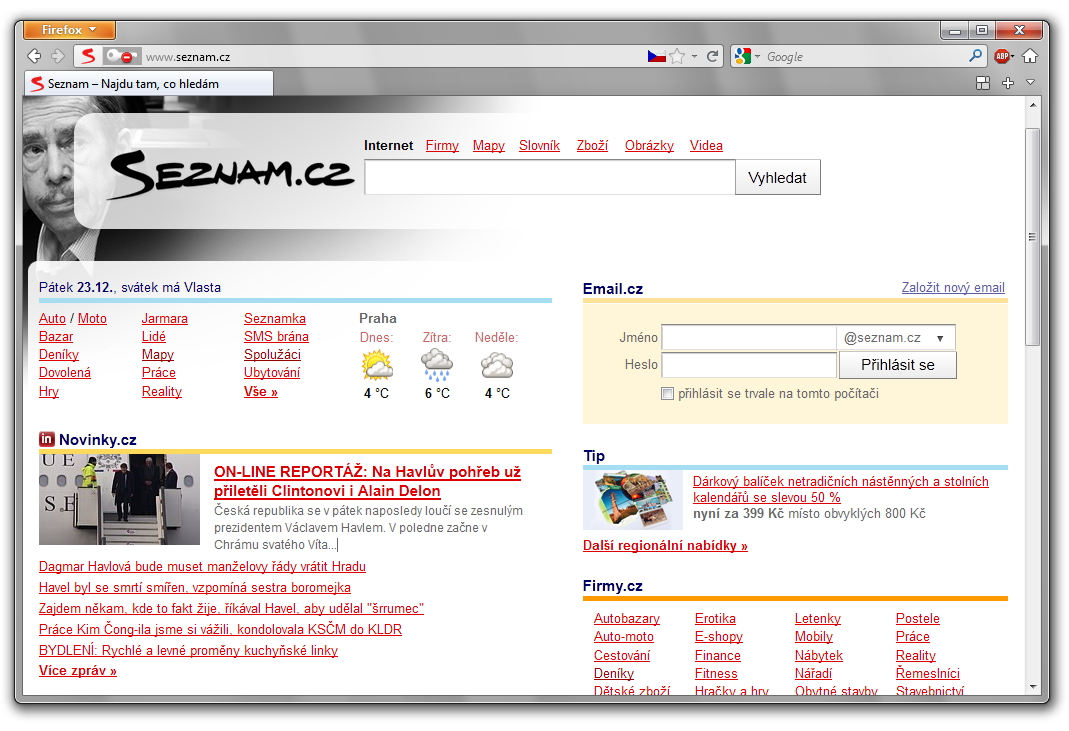Open 'Další regionální nabídky »' link
The height and width of the screenshot is (731, 1069).
click(665, 546)
